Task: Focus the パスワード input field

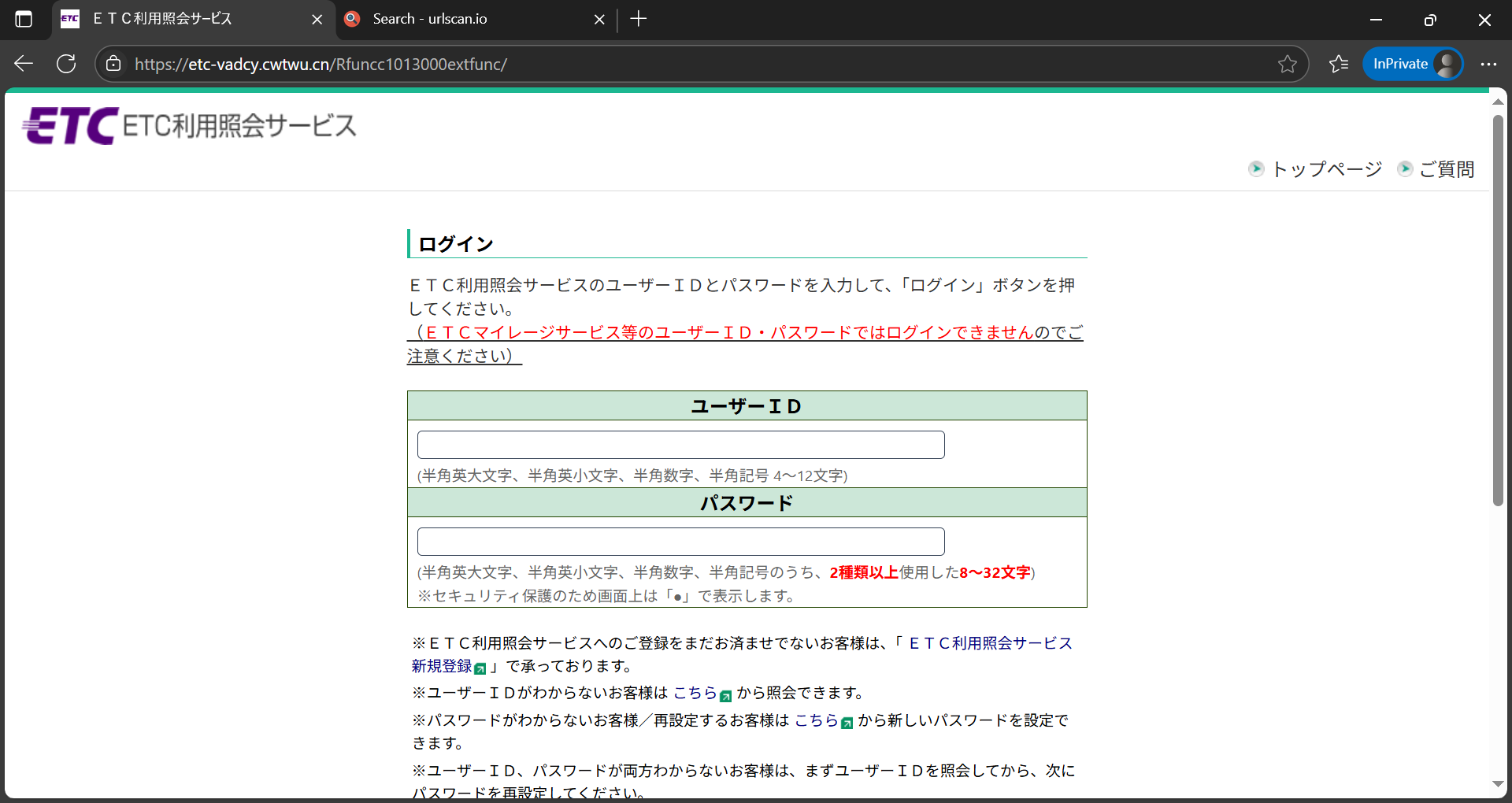Action: pos(680,542)
